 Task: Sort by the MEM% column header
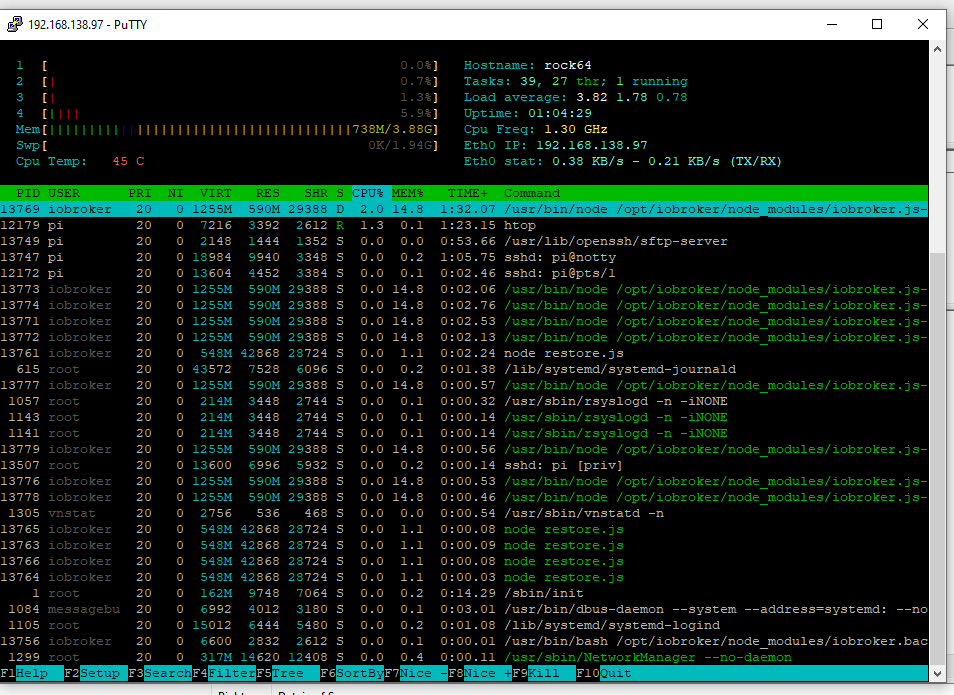pos(407,193)
